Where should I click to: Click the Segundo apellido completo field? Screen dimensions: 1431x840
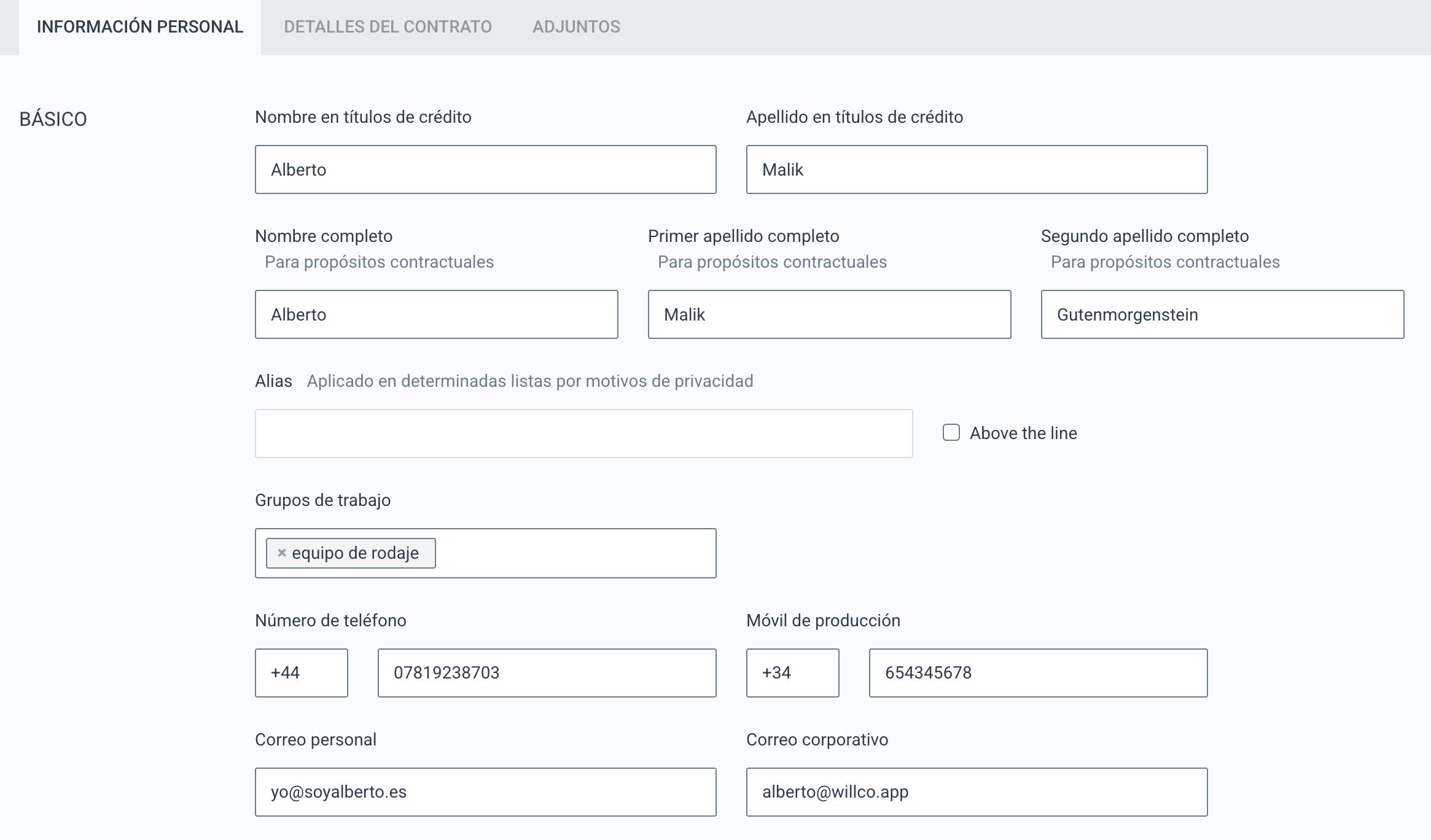click(1222, 314)
